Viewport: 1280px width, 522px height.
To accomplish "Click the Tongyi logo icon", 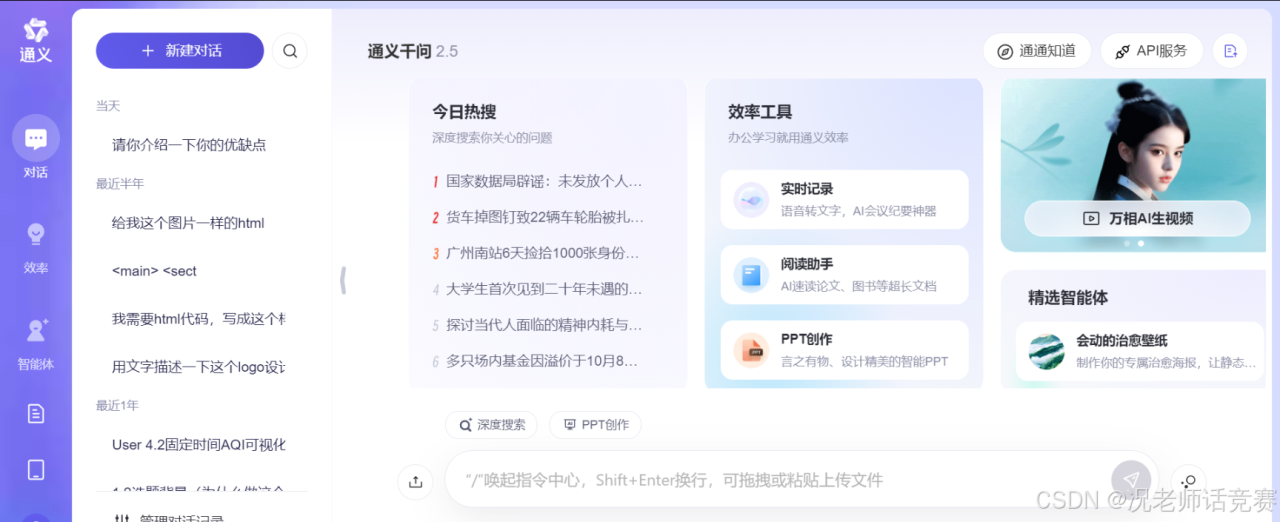I will click(36, 30).
